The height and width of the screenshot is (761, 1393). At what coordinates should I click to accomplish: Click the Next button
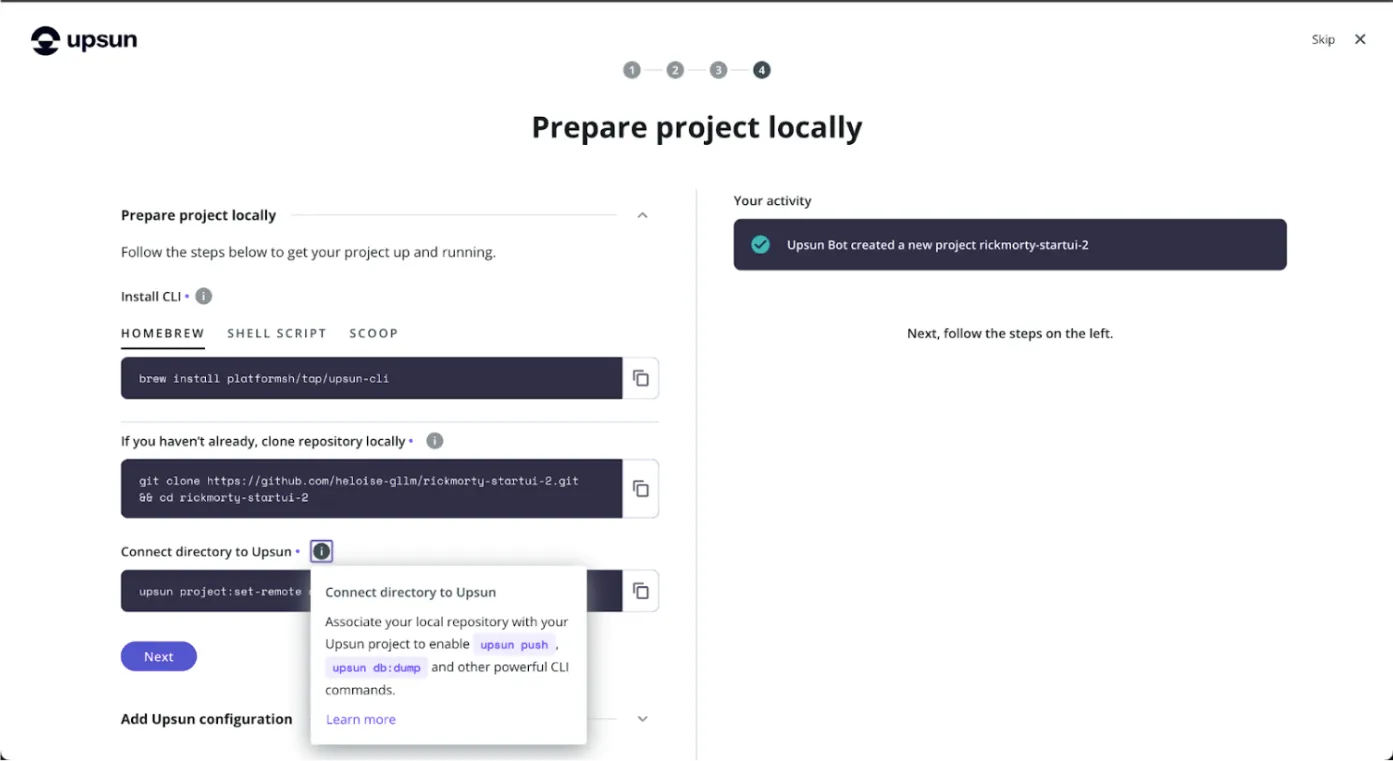pyautogui.click(x=158, y=656)
